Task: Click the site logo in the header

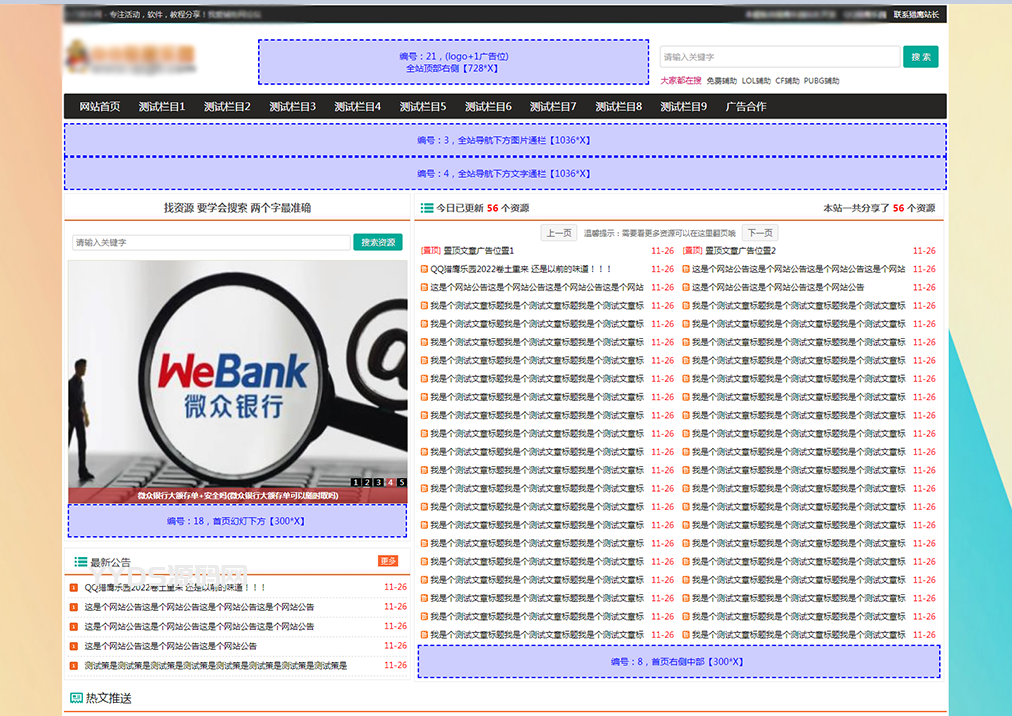Action: 130,58
